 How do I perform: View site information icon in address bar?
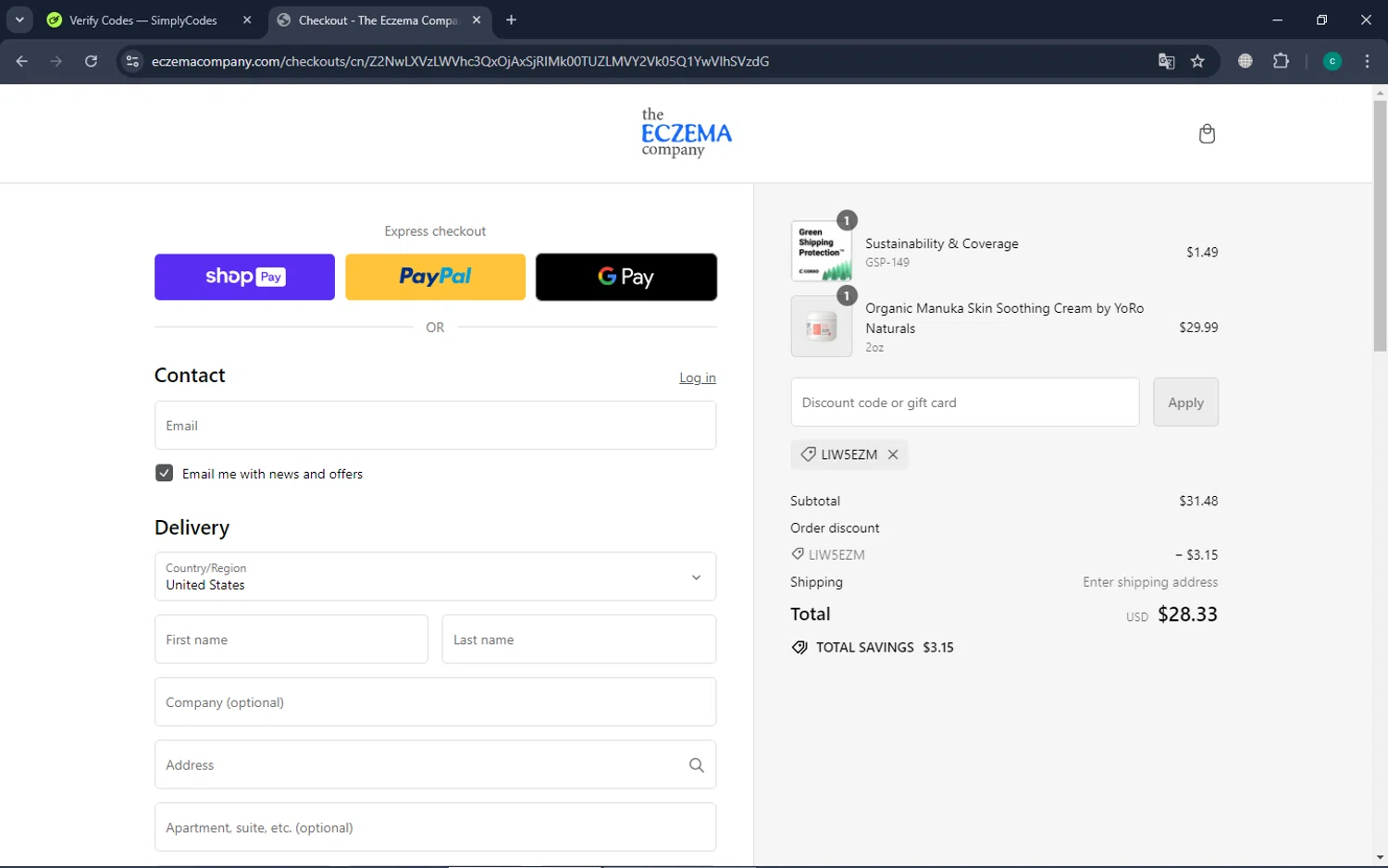132,61
